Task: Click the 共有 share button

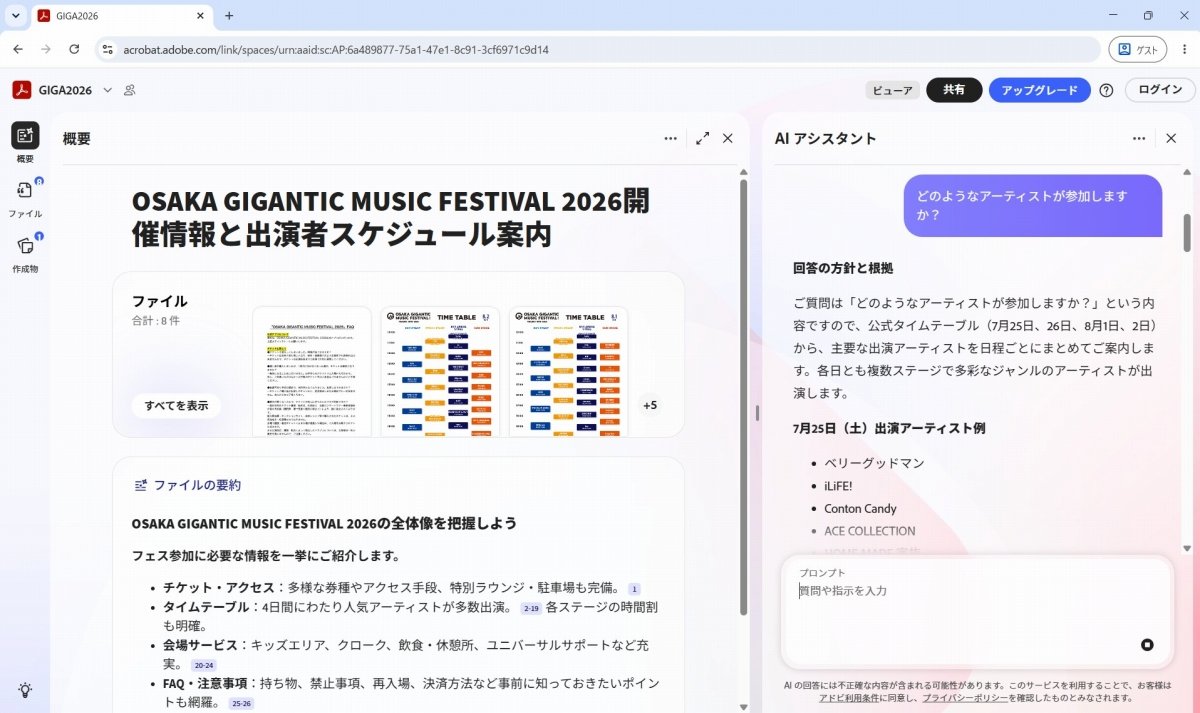Action: 954,90
